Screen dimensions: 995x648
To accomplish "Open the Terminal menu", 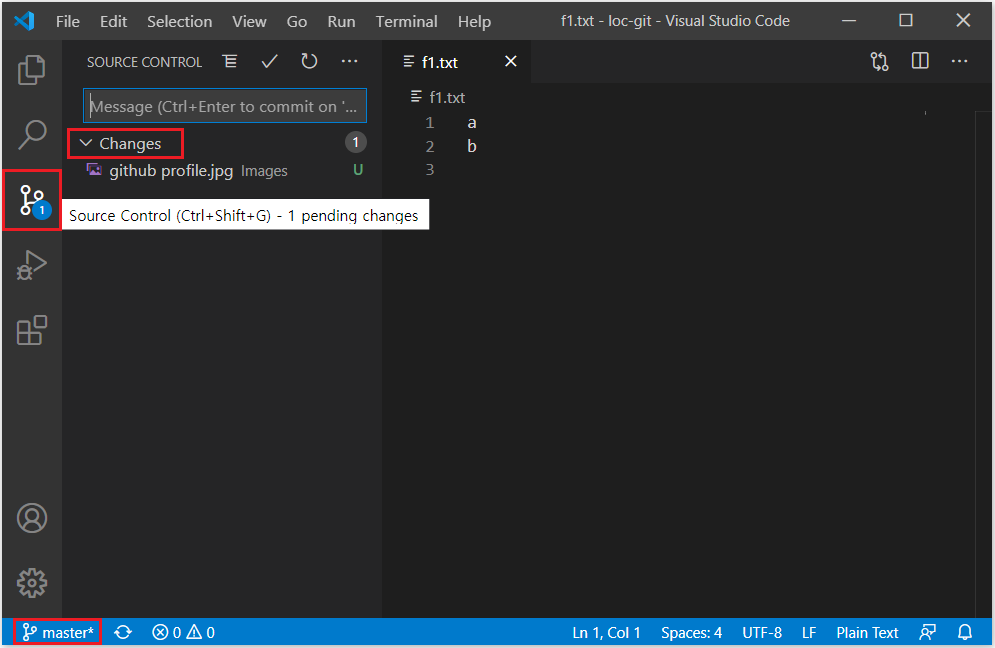I will (x=407, y=21).
